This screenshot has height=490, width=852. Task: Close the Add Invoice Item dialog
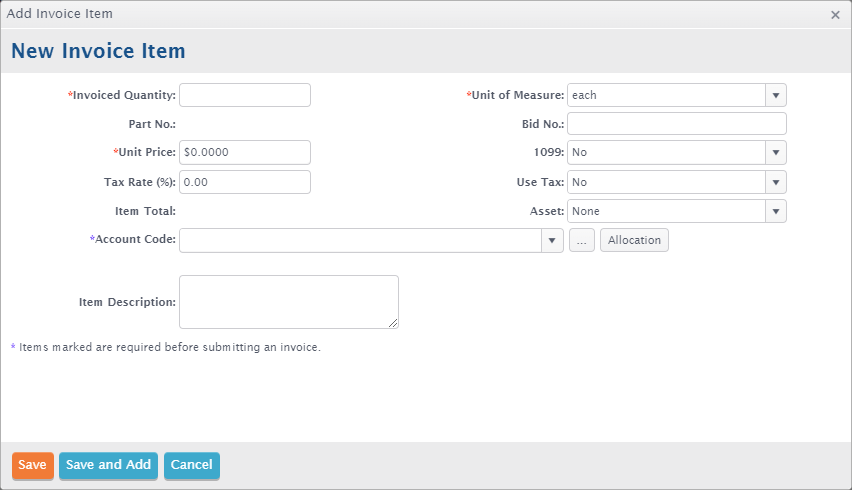click(835, 15)
